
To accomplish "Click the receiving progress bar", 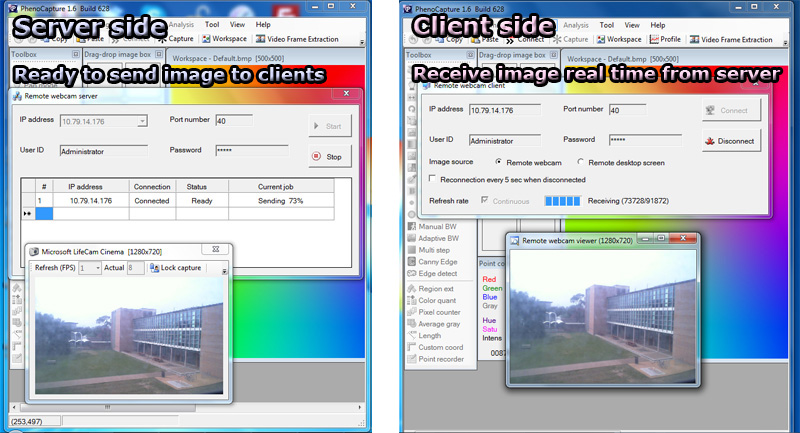I will tap(562, 201).
